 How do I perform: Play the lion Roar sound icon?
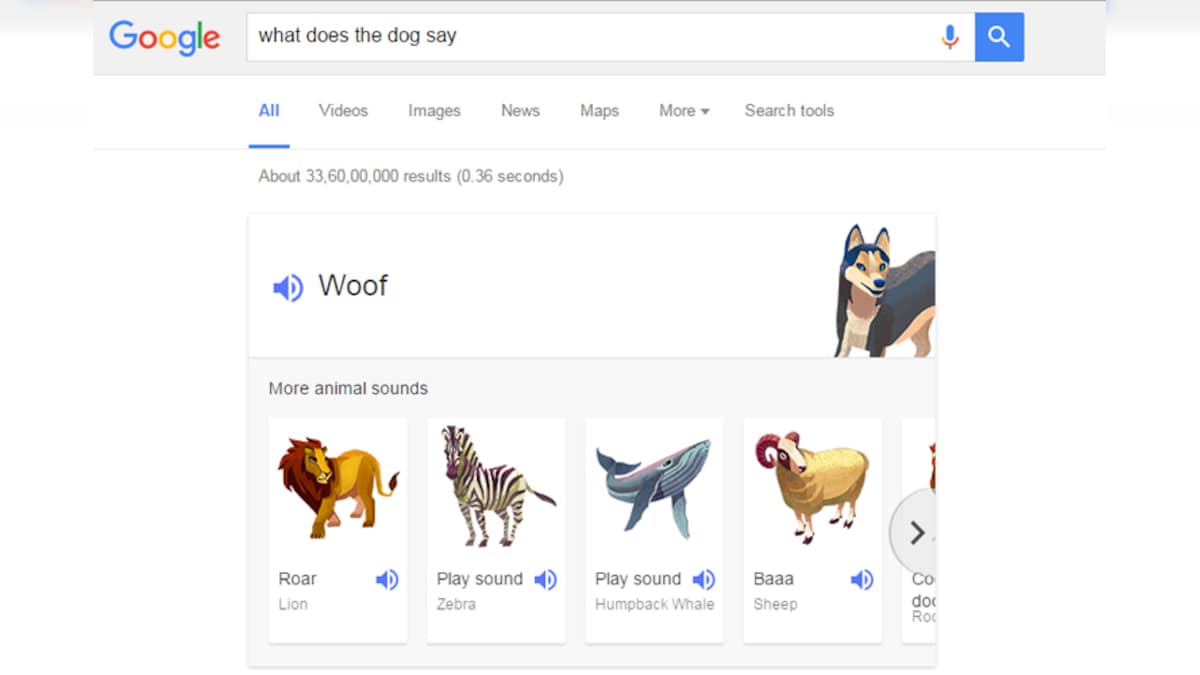(388, 579)
